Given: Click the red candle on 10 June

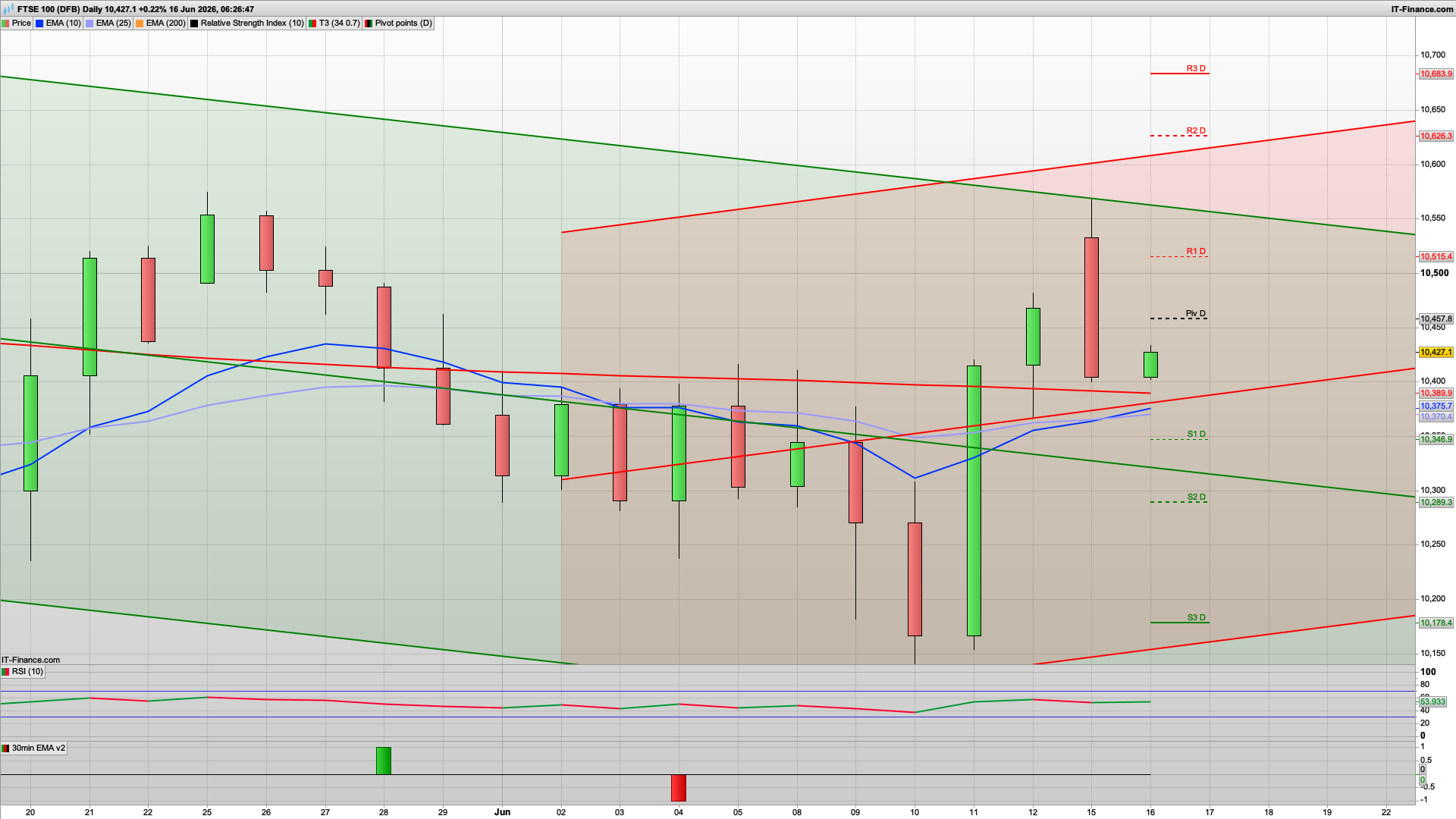Looking at the screenshot, I should (915, 579).
